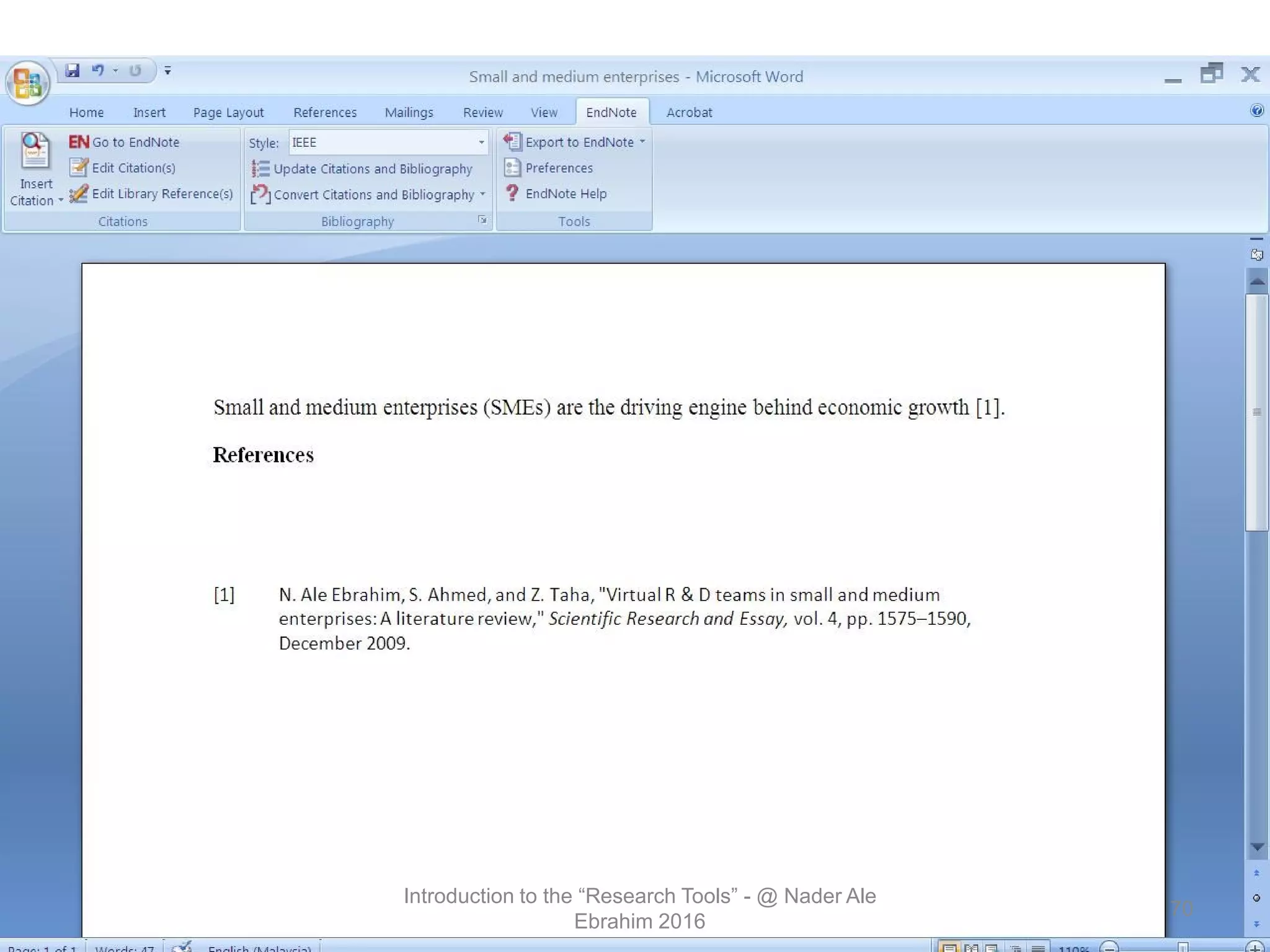Save the document via Quick Access toolbar
This screenshot has width=1270, height=952.
(73, 71)
